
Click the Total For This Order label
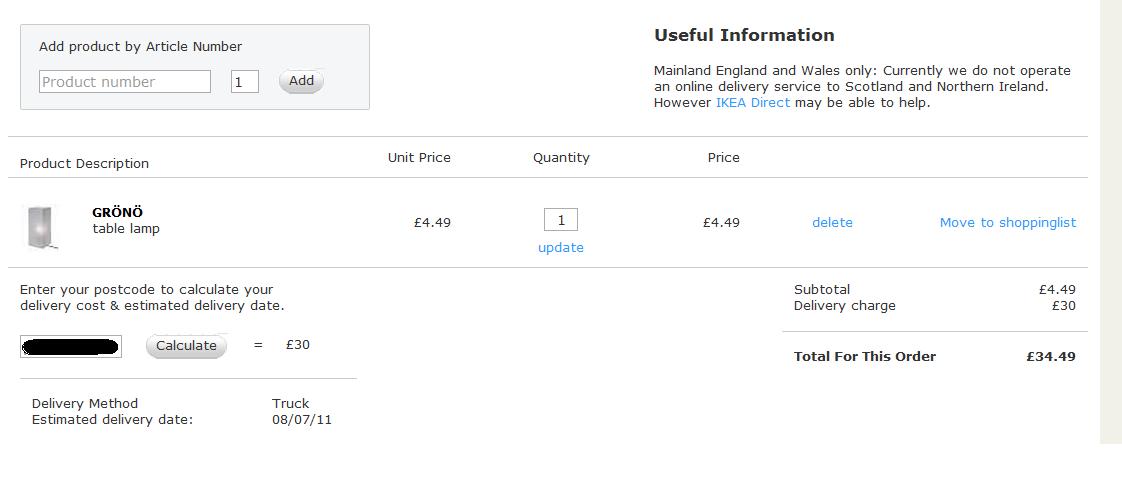pos(864,357)
